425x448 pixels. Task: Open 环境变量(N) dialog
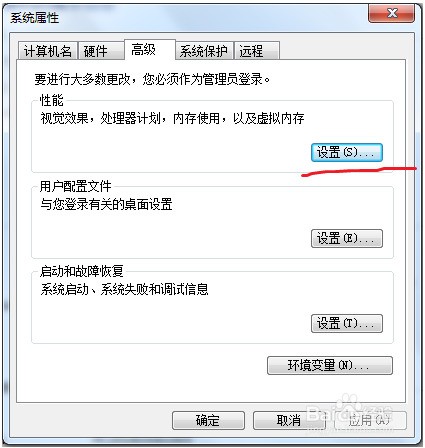point(330,366)
